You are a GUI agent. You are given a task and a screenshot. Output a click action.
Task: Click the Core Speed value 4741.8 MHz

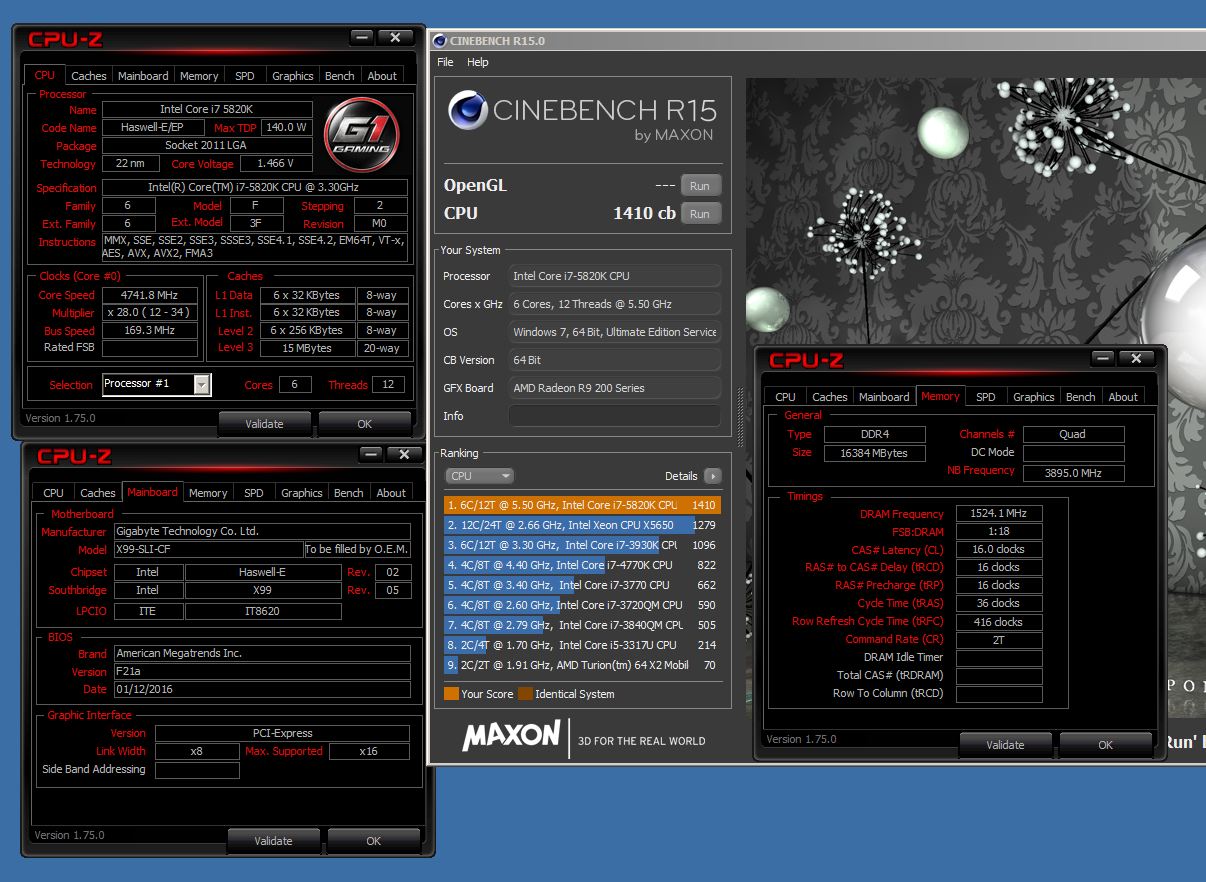[x=150, y=295]
